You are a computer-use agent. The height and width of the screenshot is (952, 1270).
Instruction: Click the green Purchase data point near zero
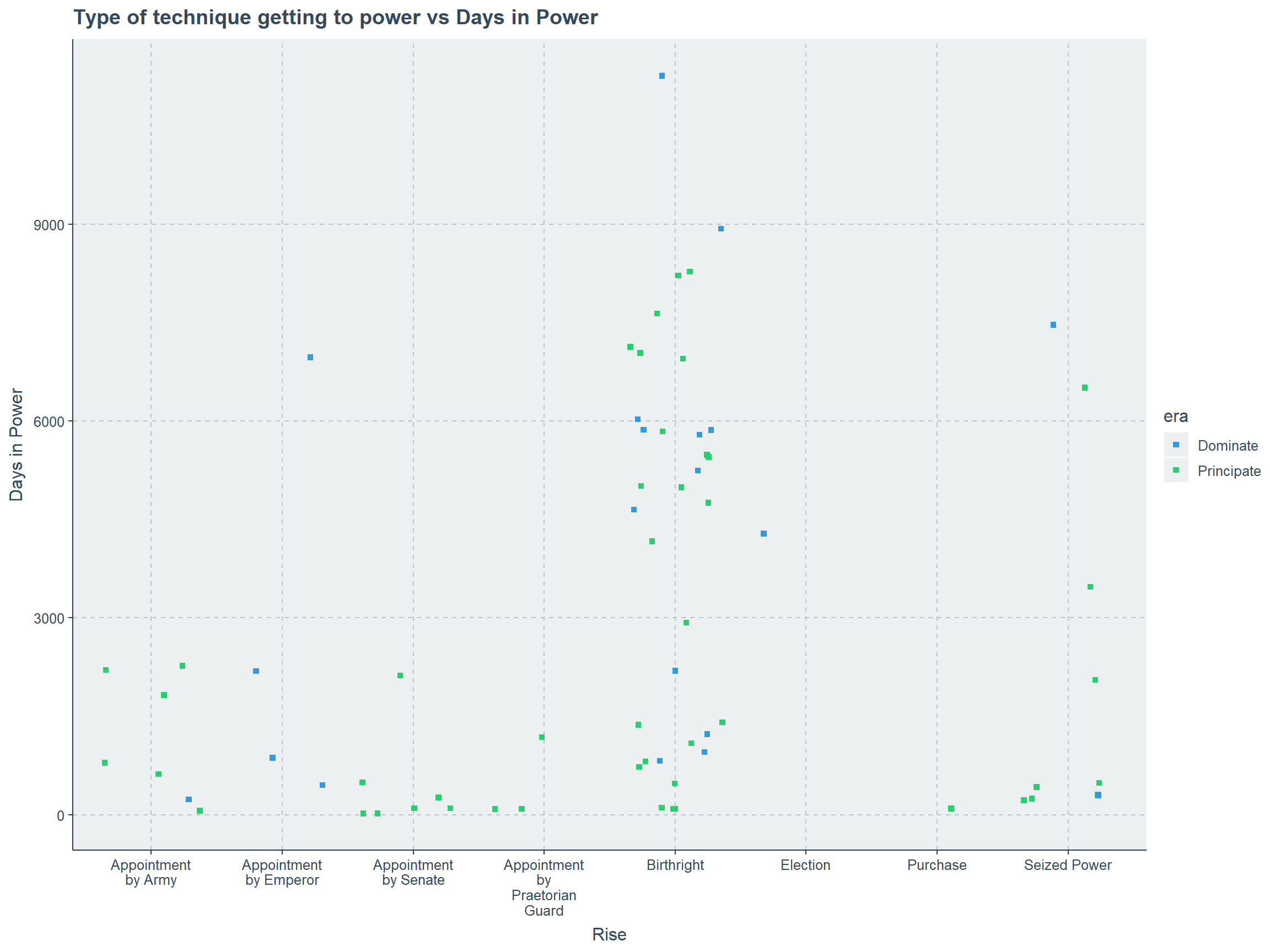[x=951, y=808]
